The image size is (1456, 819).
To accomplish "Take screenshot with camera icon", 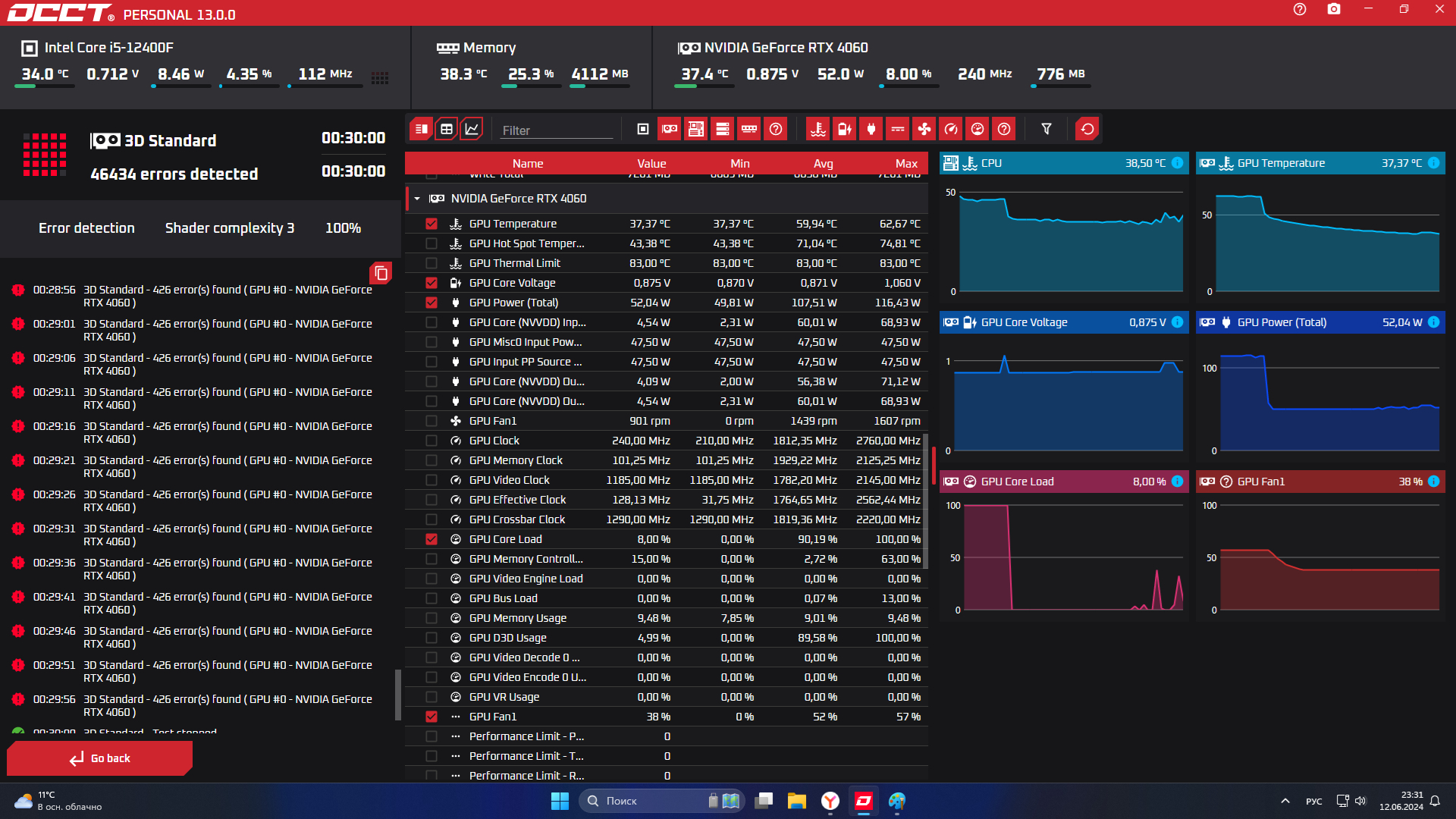I will tap(1334, 9).
